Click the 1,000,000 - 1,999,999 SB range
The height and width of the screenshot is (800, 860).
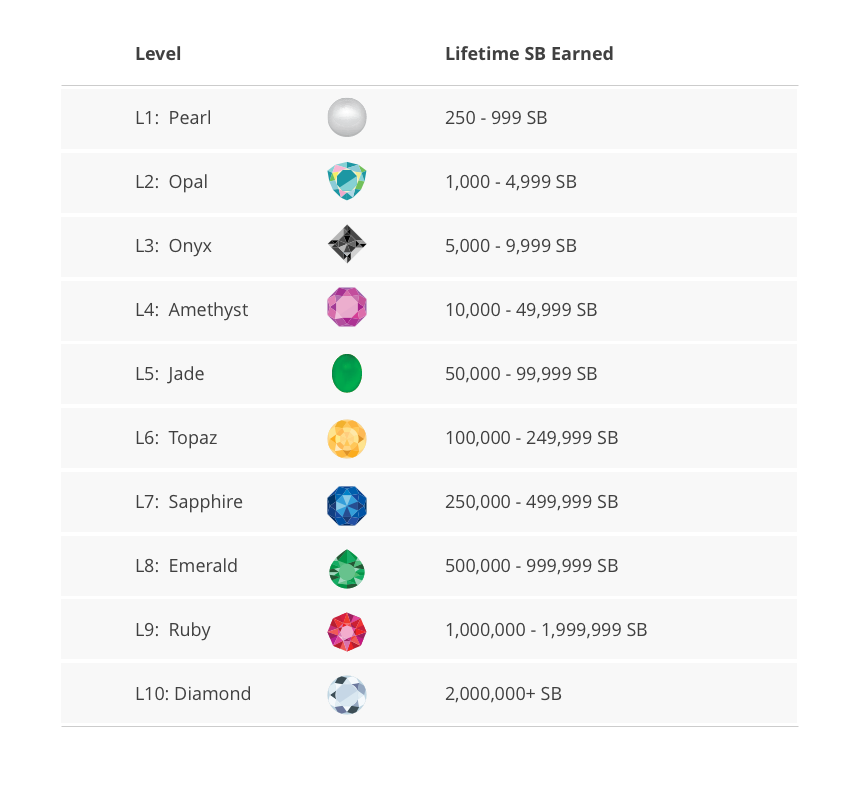[x=546, y=630]
